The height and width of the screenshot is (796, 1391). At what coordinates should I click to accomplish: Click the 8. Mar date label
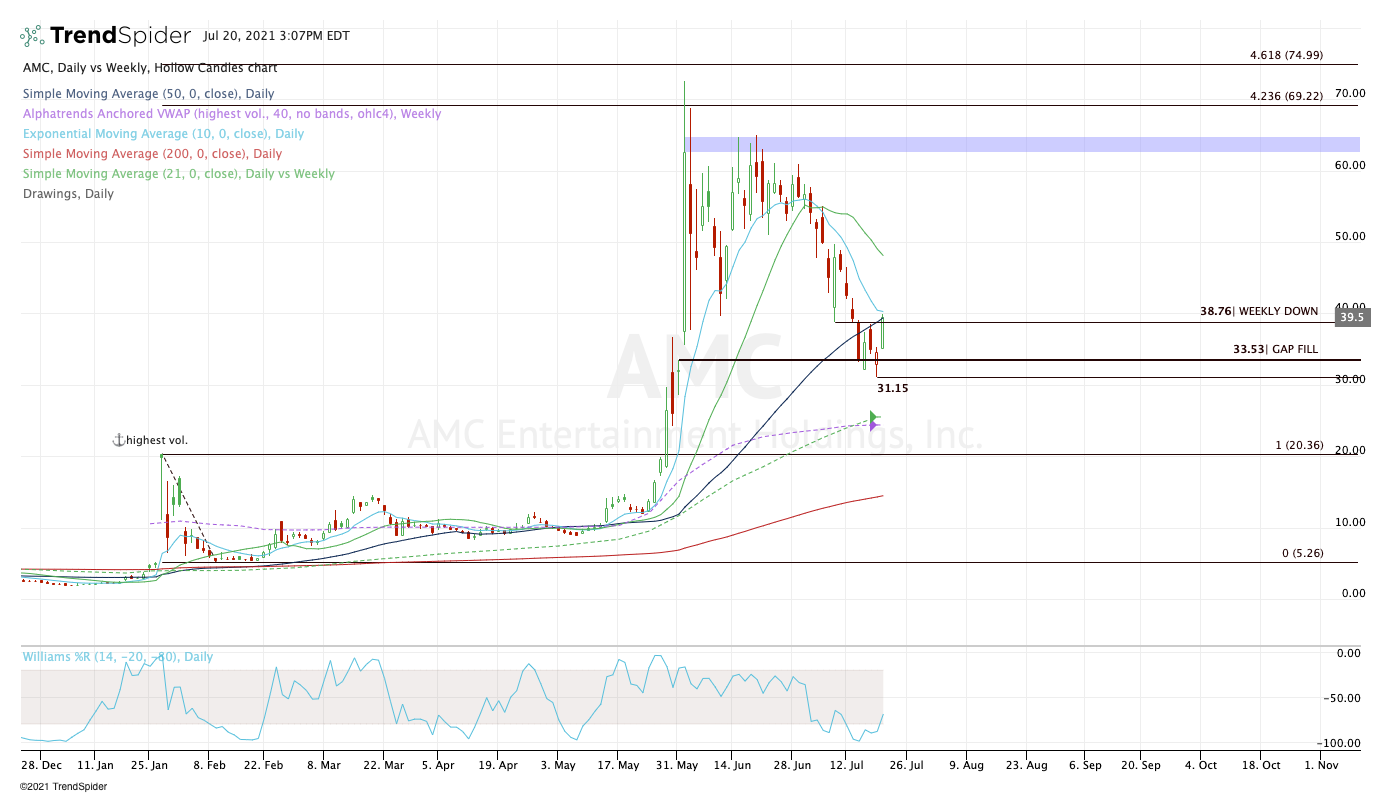click(x=323, y=765)
